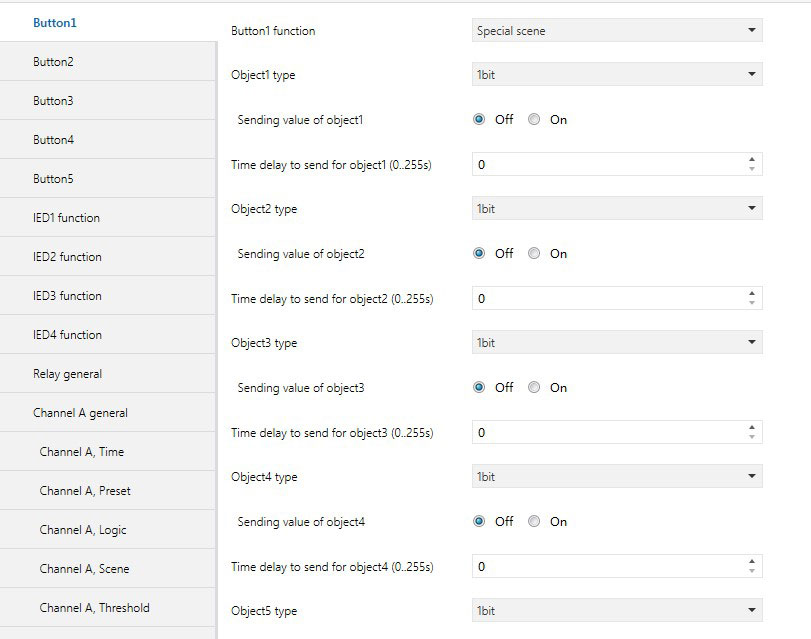Choose On for sending value of object3
This screenshot has width=811, height=639.
point(534,388)
